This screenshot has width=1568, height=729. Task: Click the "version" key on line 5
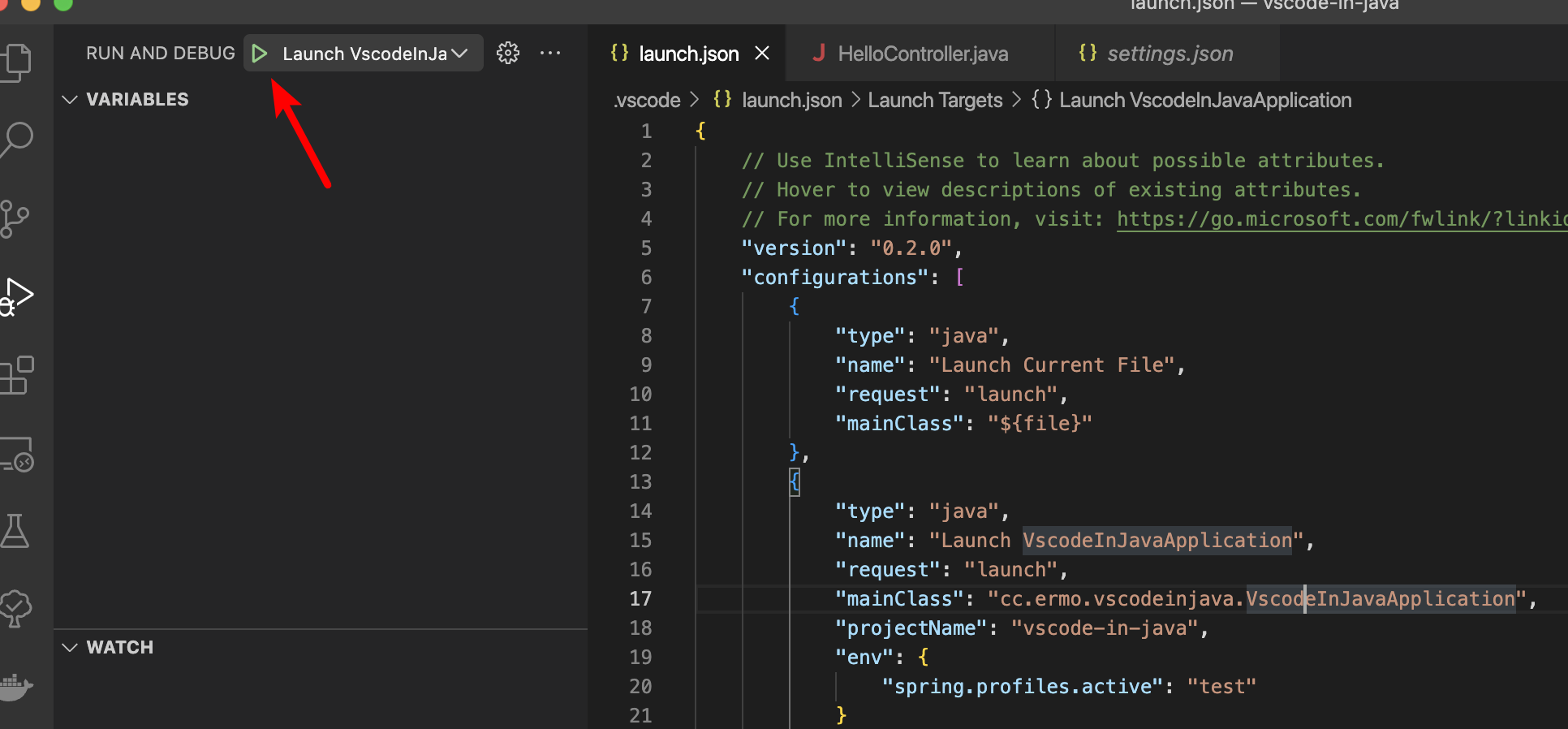click(x=795, y=248)
